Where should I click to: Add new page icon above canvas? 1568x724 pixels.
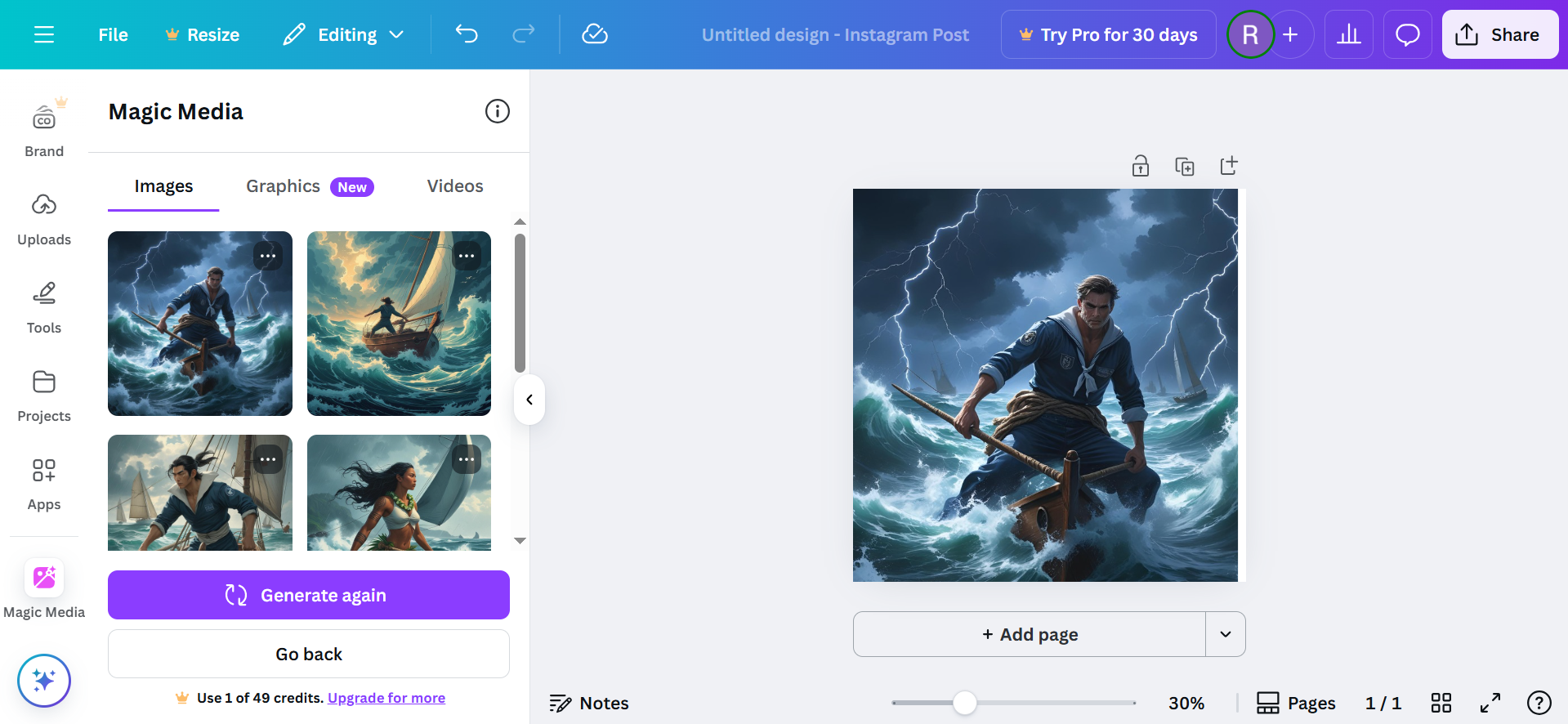tap(1229, 166)
